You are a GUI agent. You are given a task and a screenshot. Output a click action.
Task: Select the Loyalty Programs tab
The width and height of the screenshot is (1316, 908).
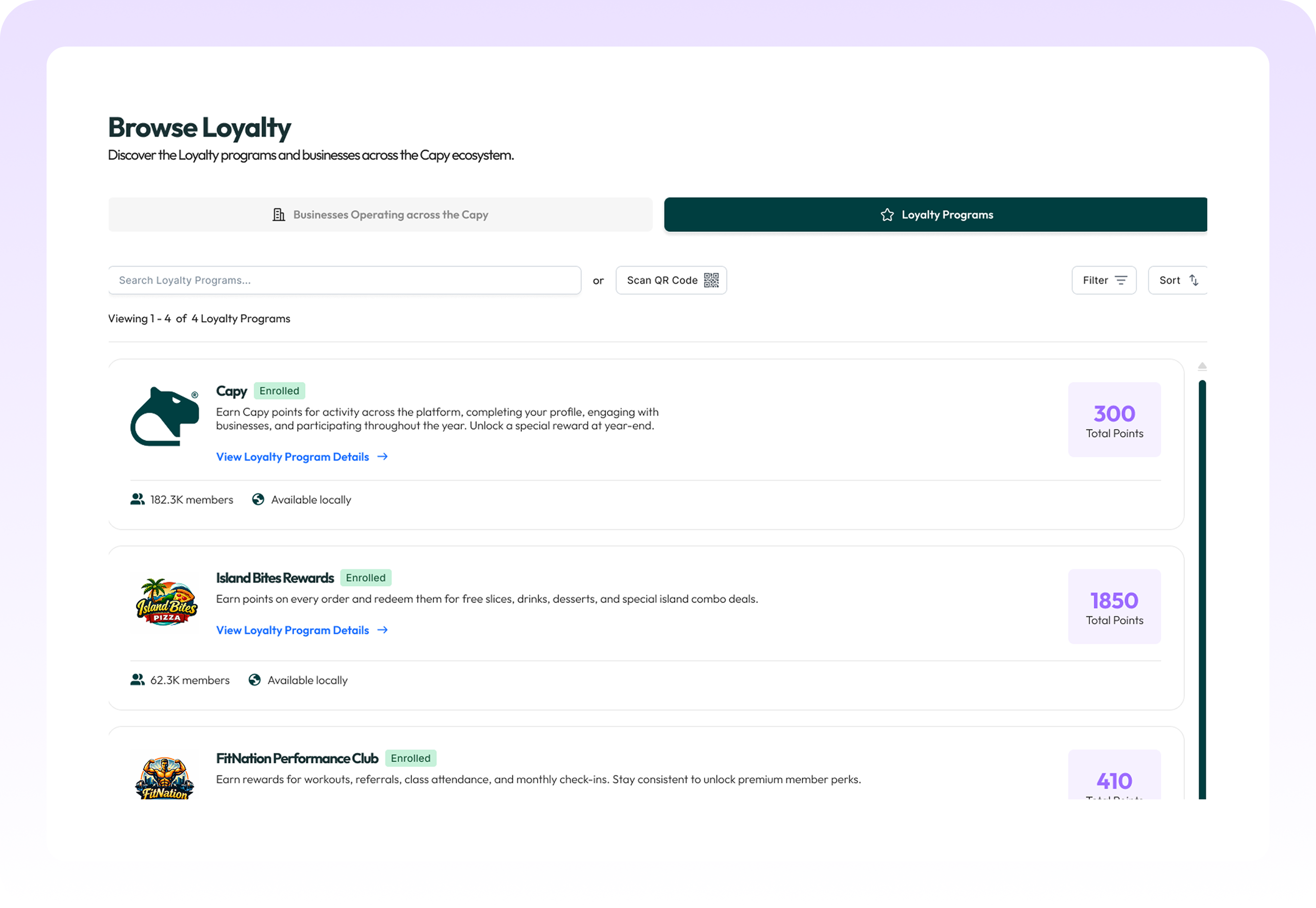click(x=935, y=214)
